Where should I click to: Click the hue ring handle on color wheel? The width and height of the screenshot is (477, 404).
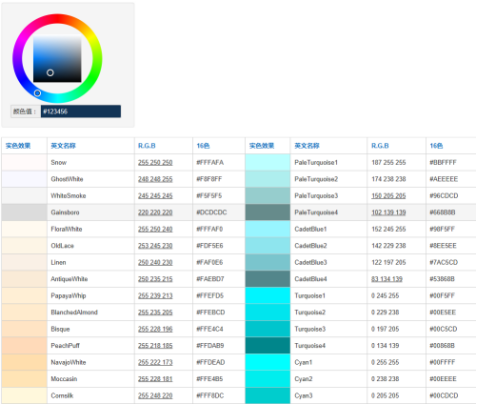(37, 93)
